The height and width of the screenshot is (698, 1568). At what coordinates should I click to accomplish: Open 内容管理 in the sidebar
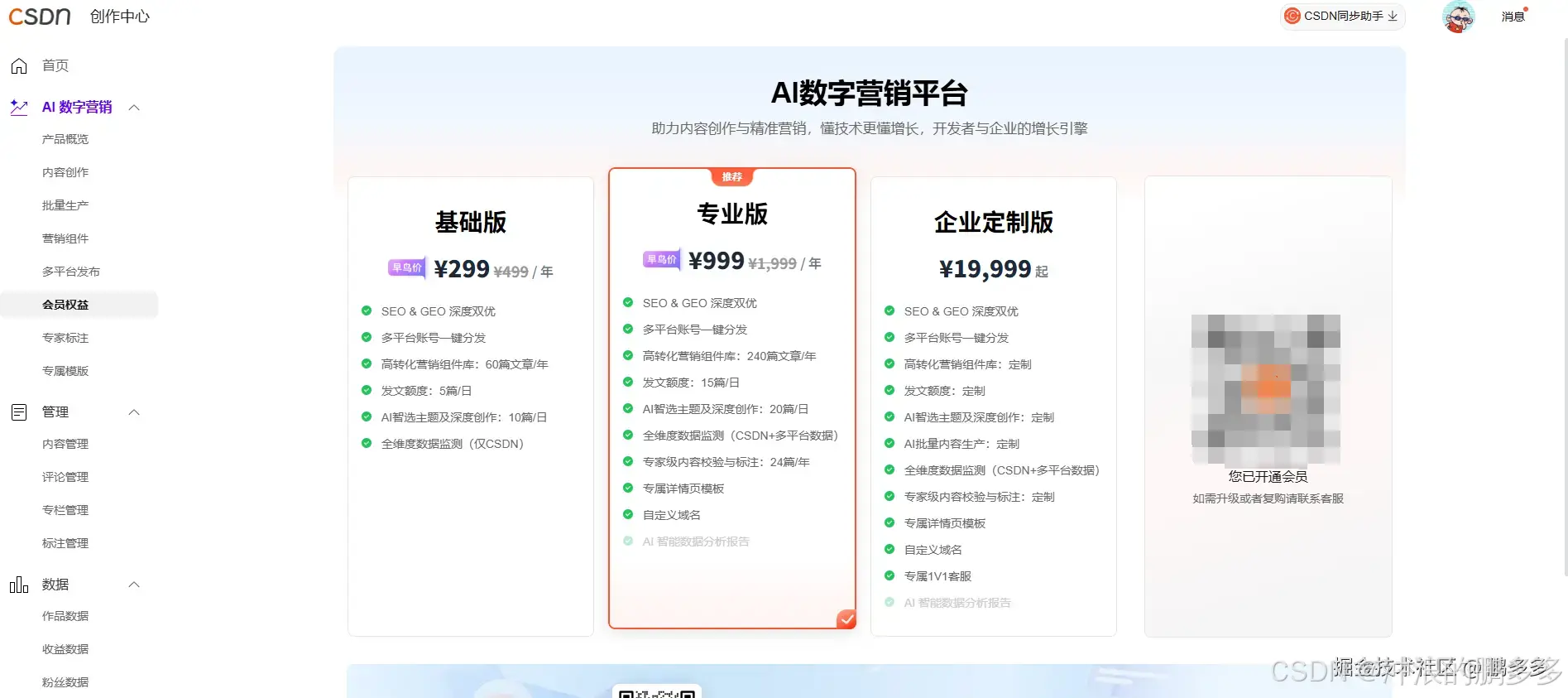tap(65, 444)
